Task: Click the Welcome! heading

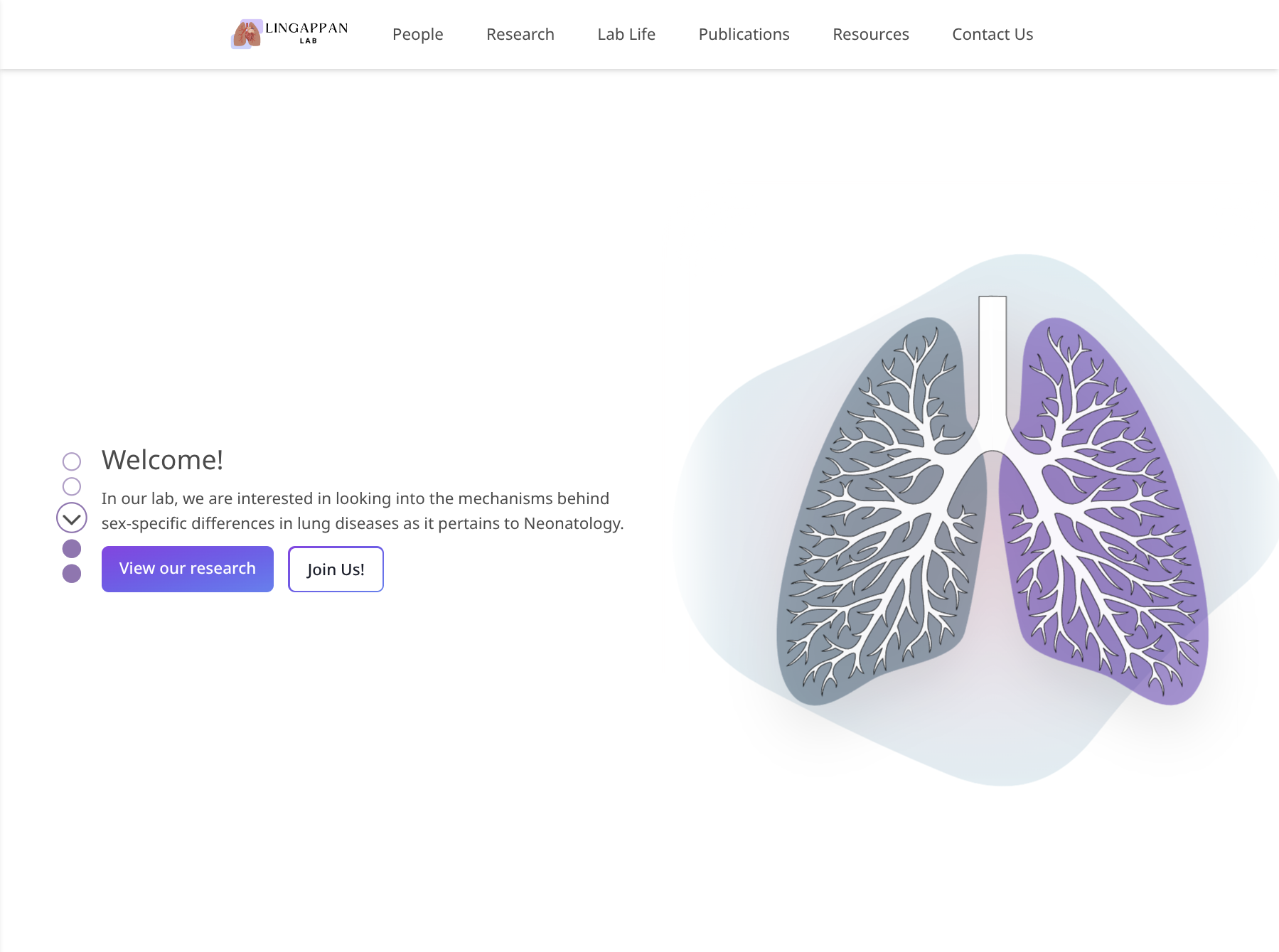Action: 163,460
